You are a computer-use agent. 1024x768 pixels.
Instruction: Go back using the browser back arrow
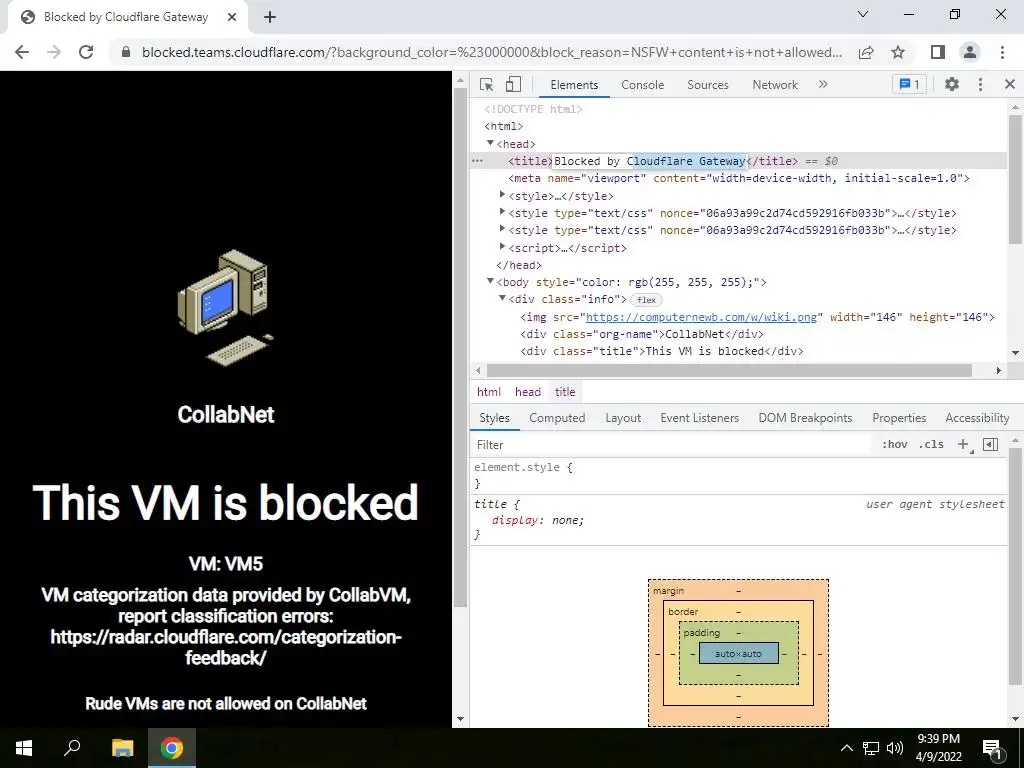click(x=22, y=52)
